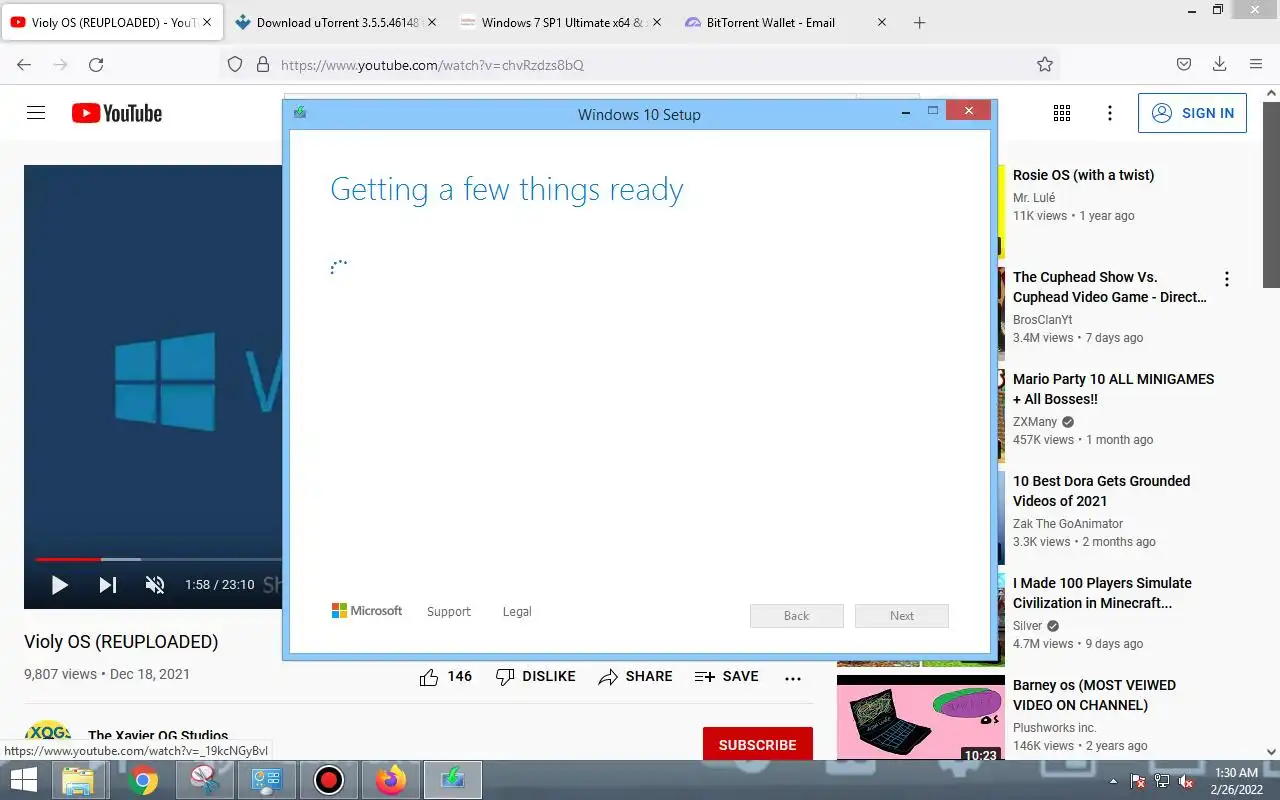
Task: Click the Windows 10 Setup taskbar icon
Action: (x=453, y=780)
